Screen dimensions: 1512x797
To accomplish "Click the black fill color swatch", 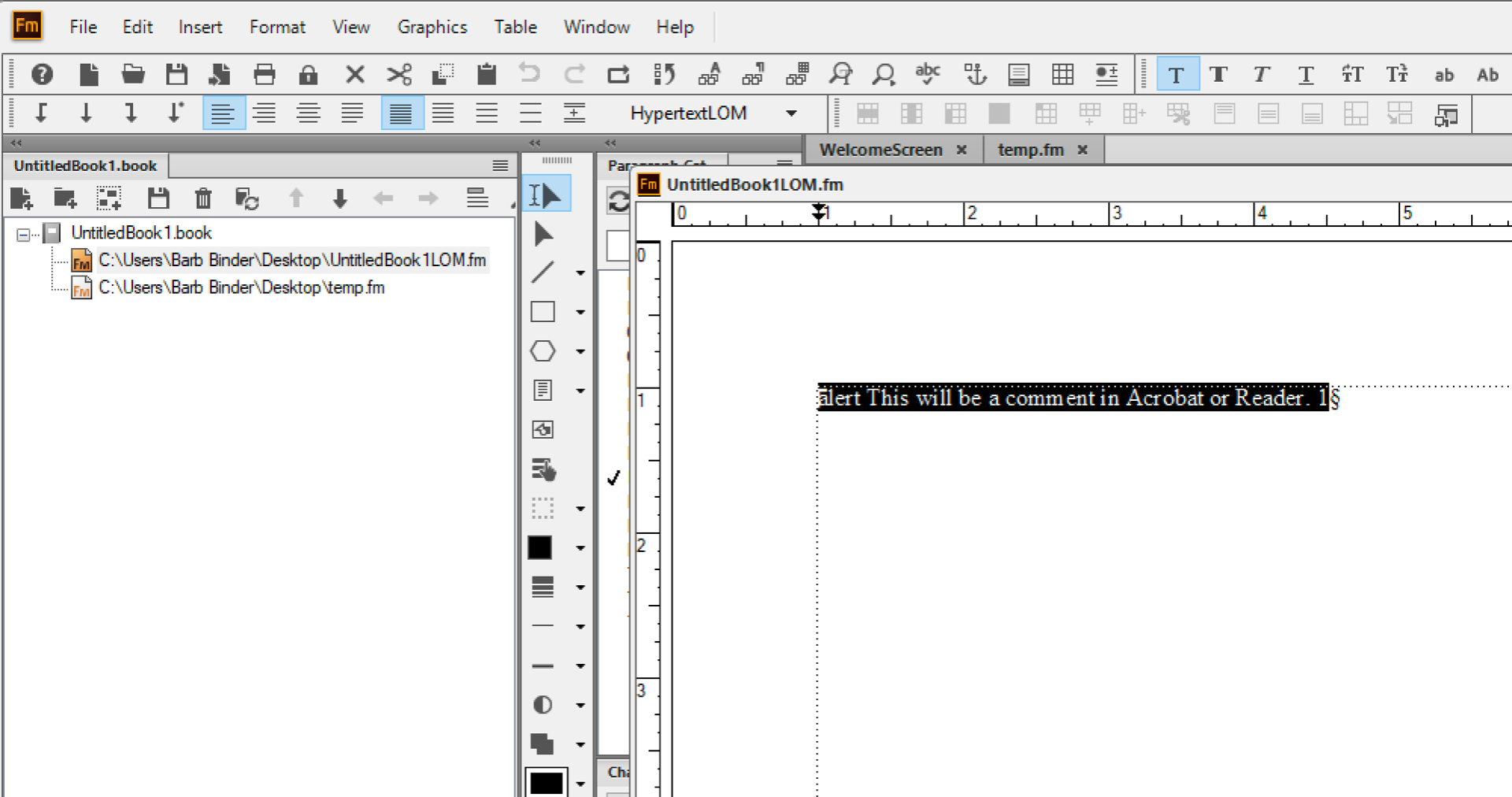I will click(539, 547).
